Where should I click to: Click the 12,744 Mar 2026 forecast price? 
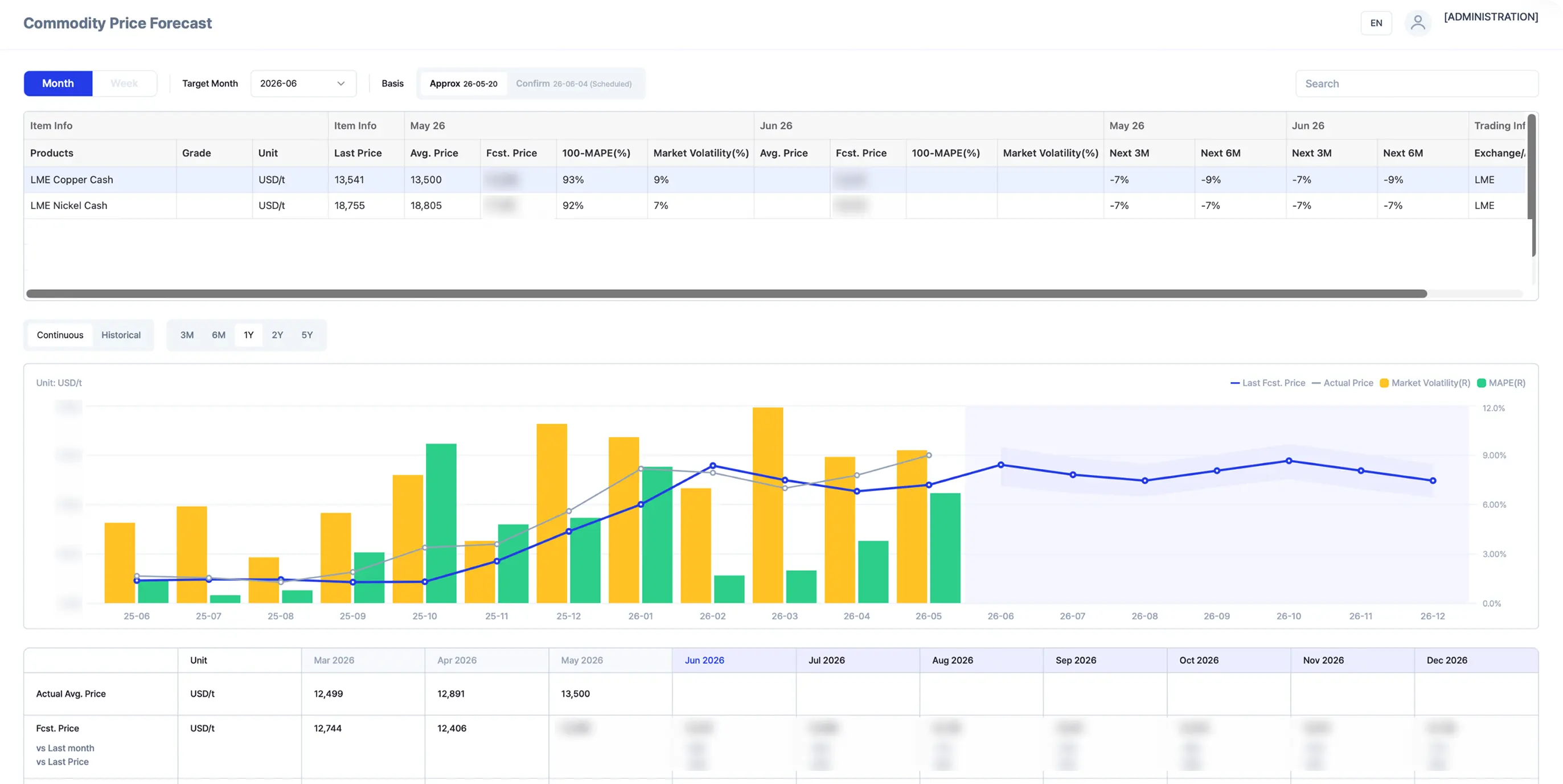point(327,728)
